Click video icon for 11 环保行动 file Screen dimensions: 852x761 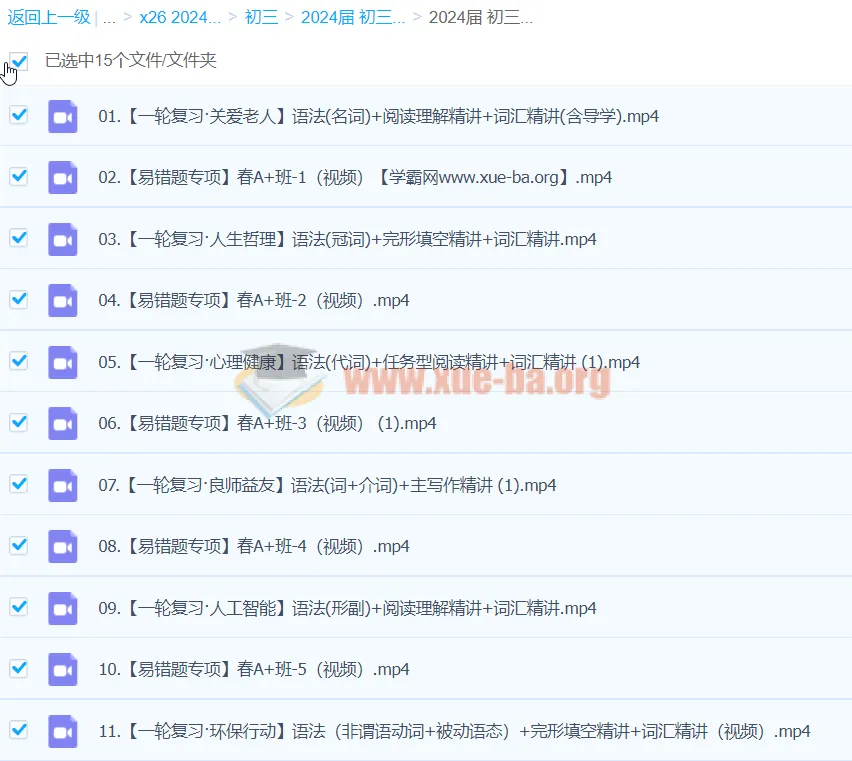pos(63,731)
